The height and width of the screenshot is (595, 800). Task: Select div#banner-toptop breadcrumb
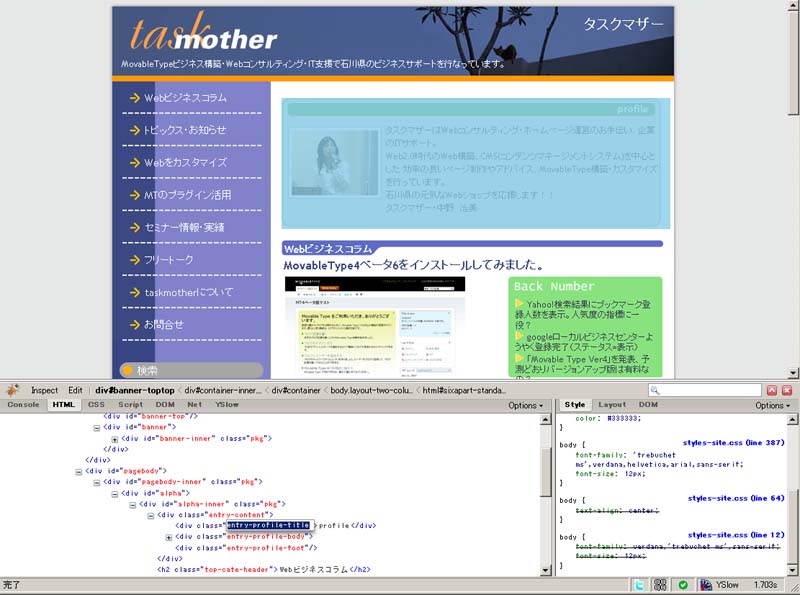coord(135,390)
